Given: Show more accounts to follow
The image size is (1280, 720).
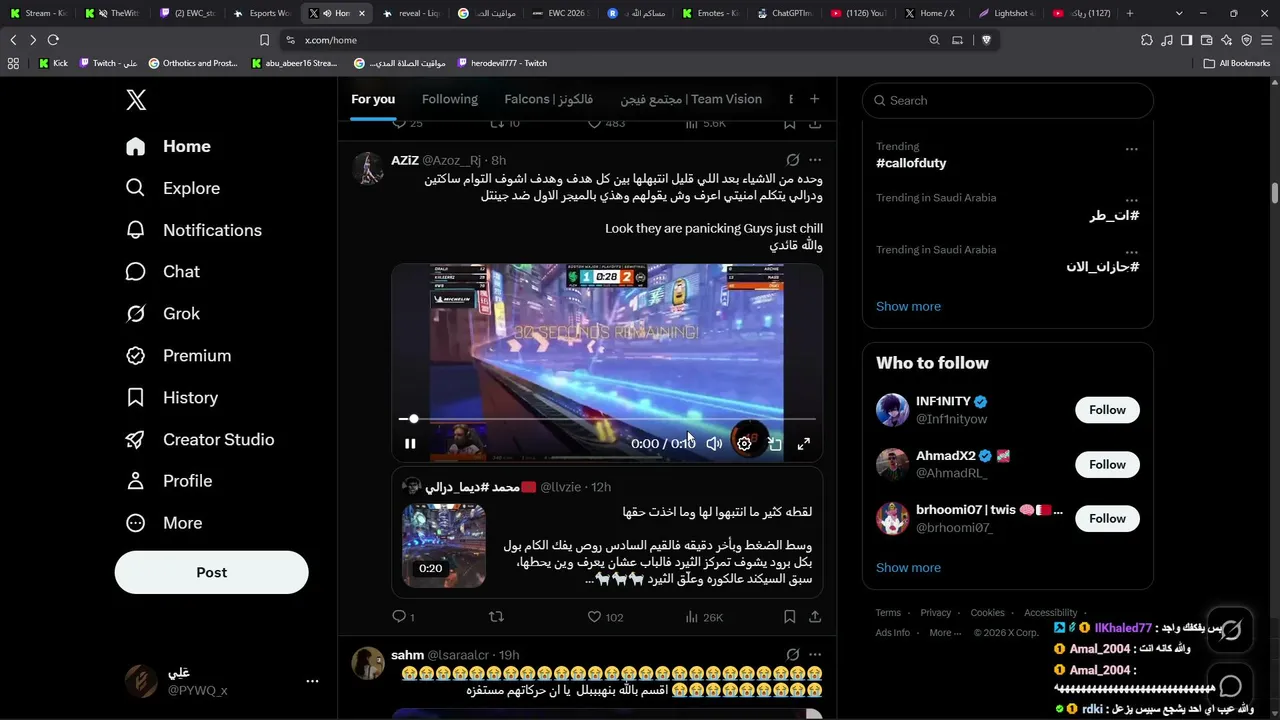Looking at the screenshot, I should (908, 567).
